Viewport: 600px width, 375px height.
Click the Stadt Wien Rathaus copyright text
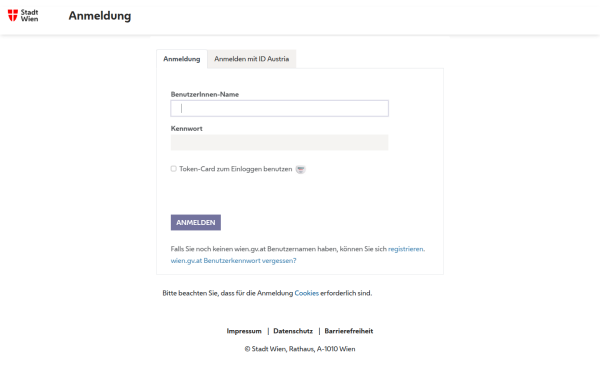click(x=300, y=349)
